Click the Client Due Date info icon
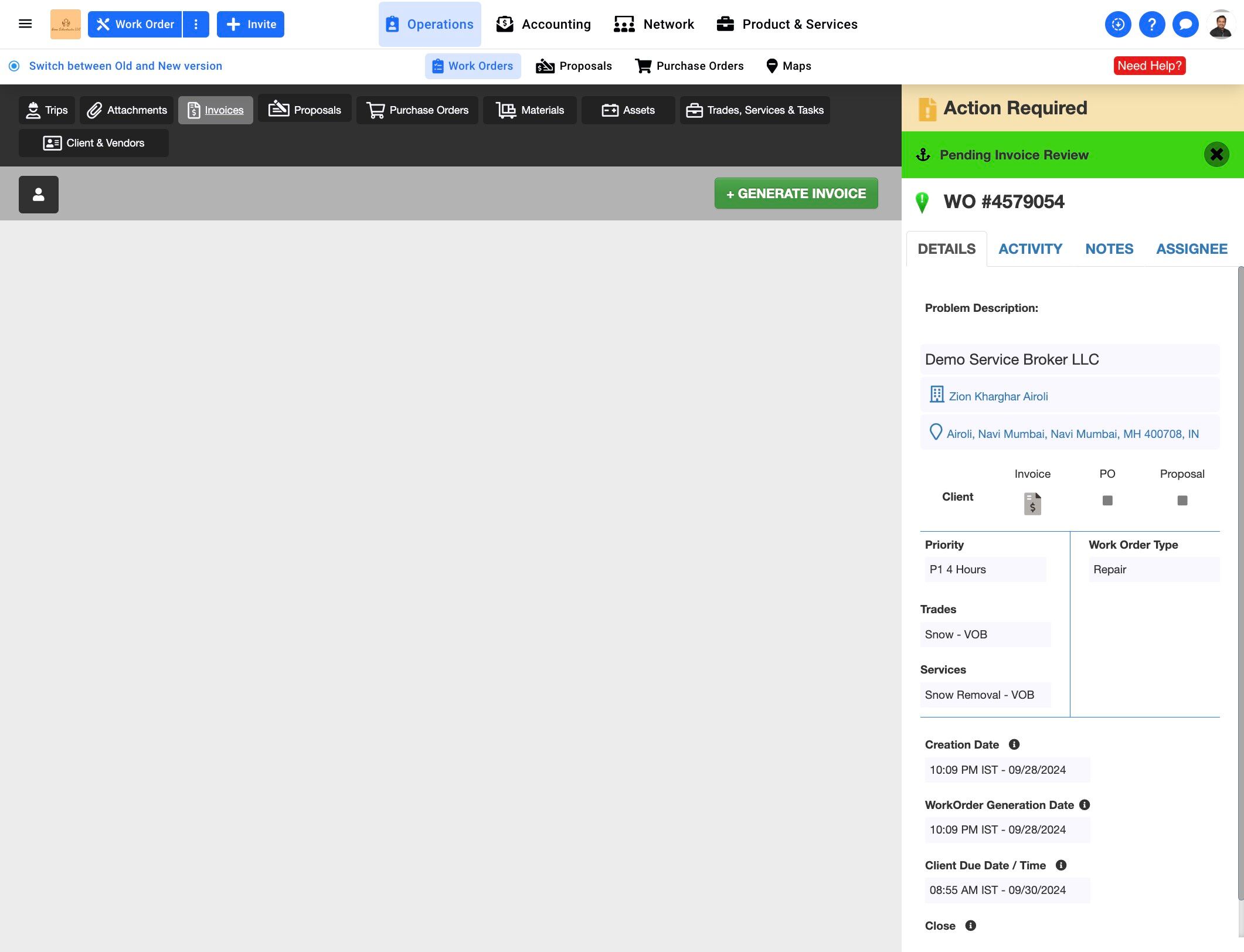The height and width of the screenshot is (952, 1244). [x=1061, y=865]
